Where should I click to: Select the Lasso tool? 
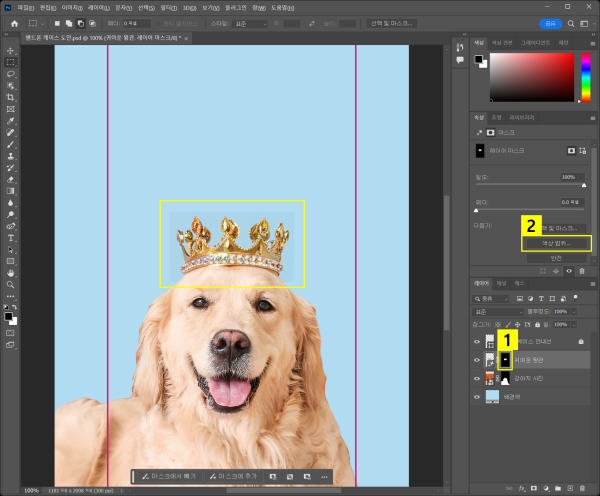10,73
